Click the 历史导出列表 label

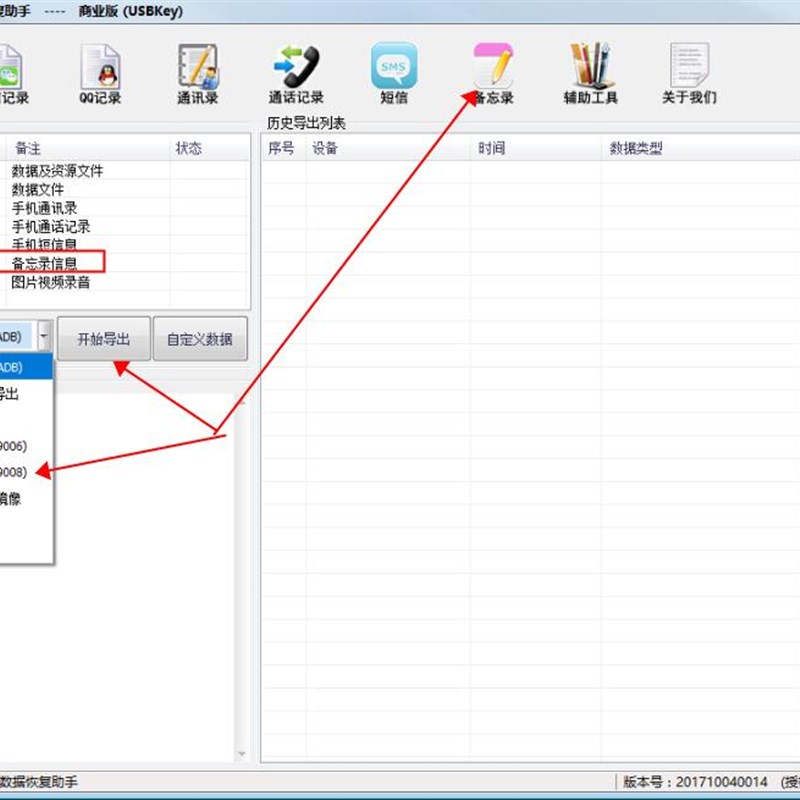tap(306, 123)
